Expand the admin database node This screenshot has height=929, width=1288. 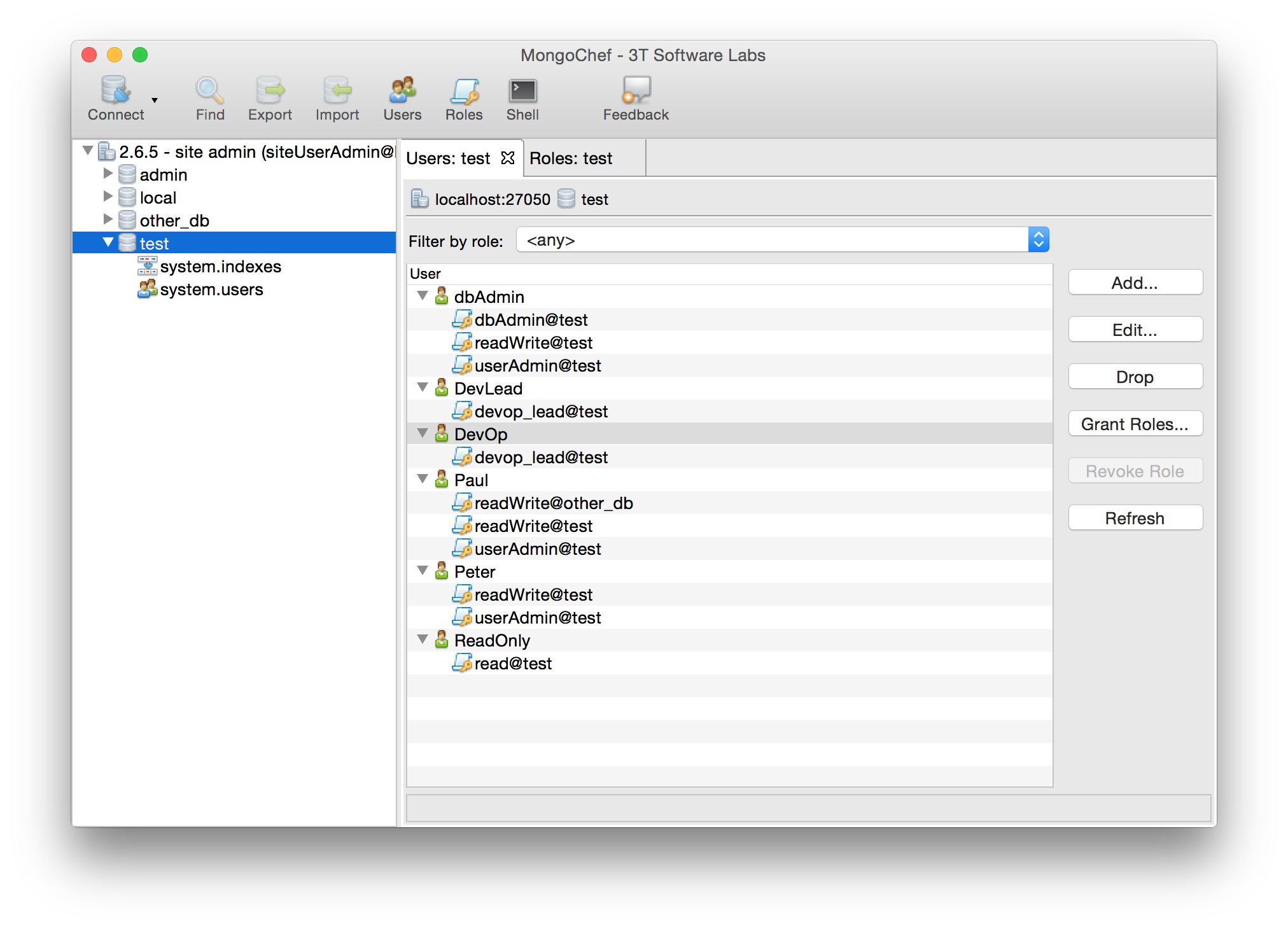(x=108, y=173)
